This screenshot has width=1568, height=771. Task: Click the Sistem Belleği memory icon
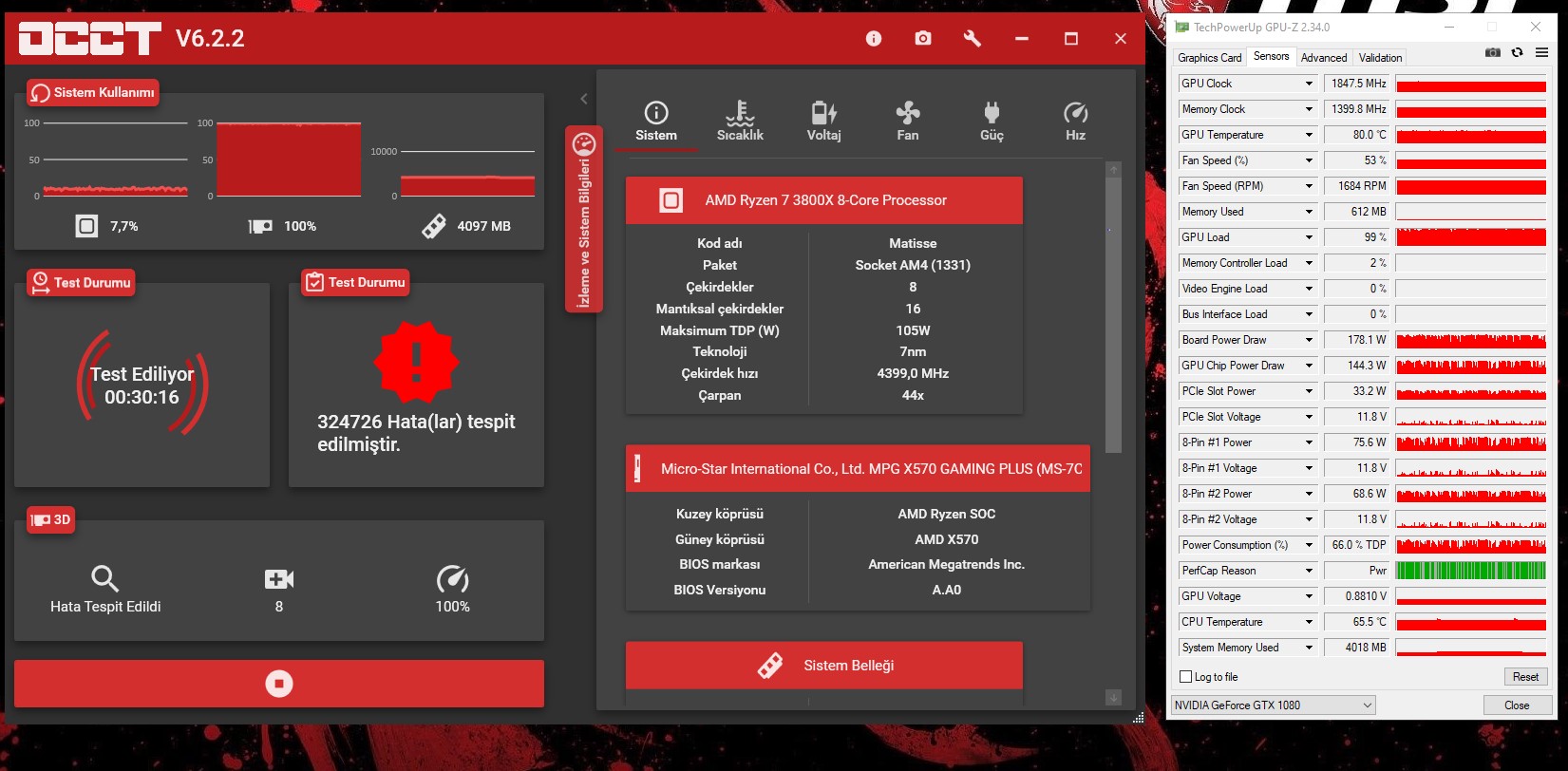pos(770,666)
